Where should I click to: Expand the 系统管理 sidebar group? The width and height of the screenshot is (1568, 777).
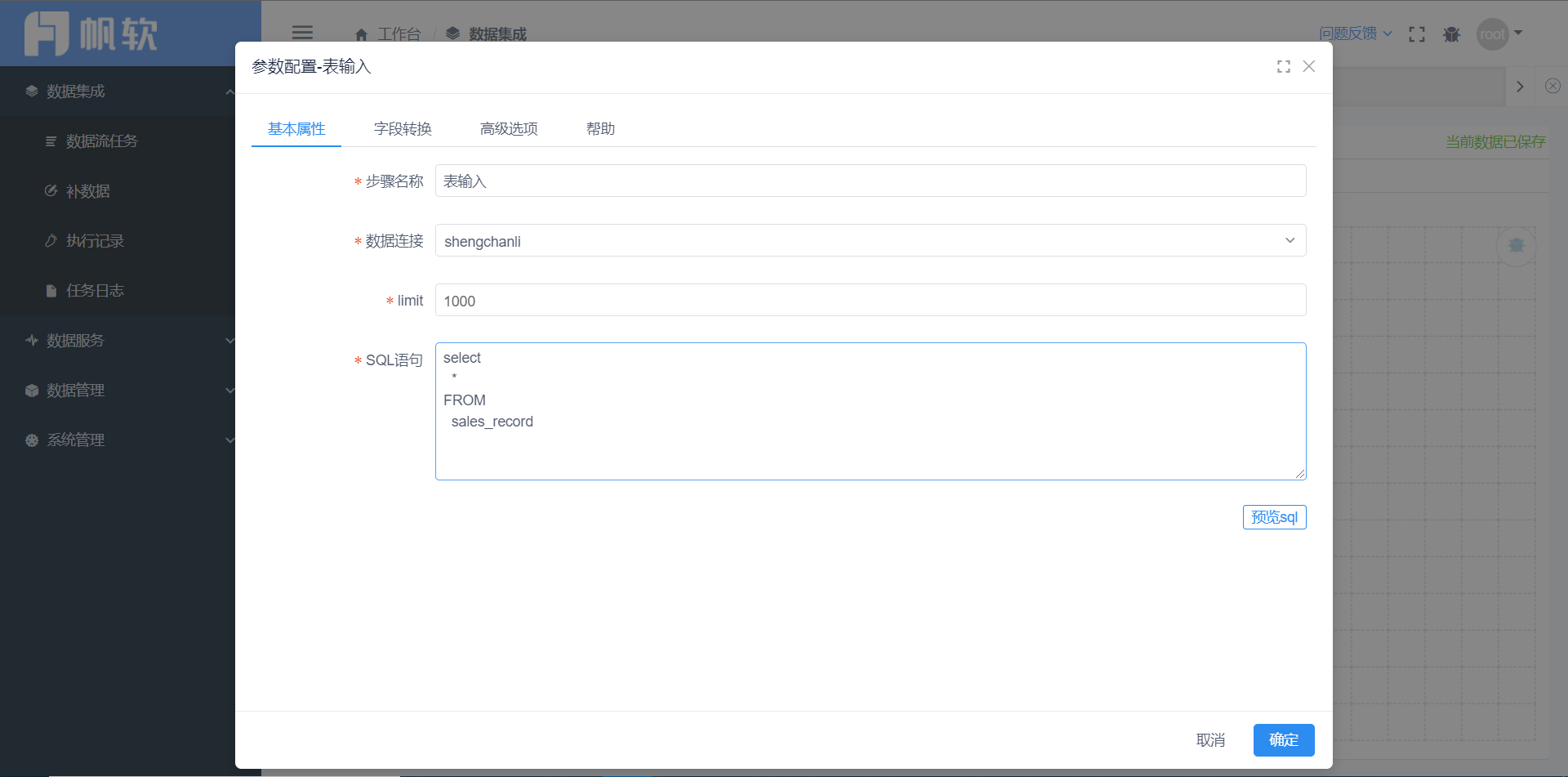pyautogui.click(x=229, y=440)
